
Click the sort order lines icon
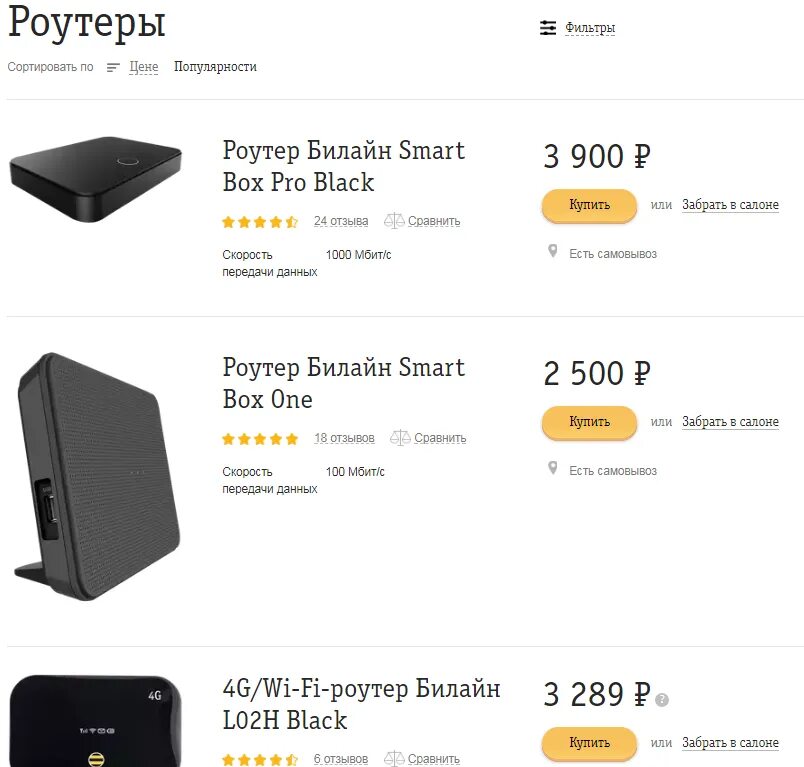click(x=113, y=67)
